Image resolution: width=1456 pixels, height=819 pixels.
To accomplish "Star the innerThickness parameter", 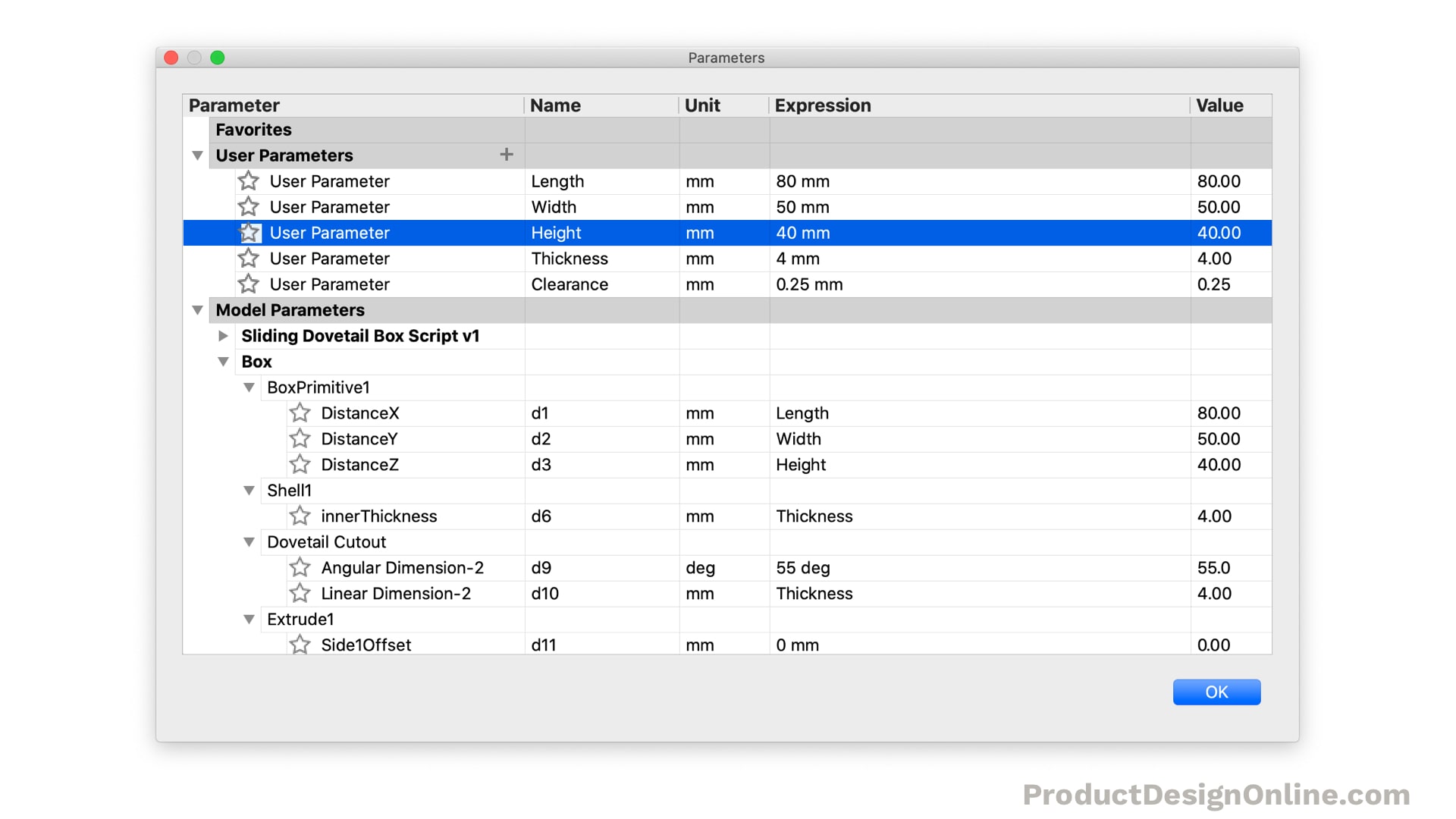I will click(x=300, y=516).
